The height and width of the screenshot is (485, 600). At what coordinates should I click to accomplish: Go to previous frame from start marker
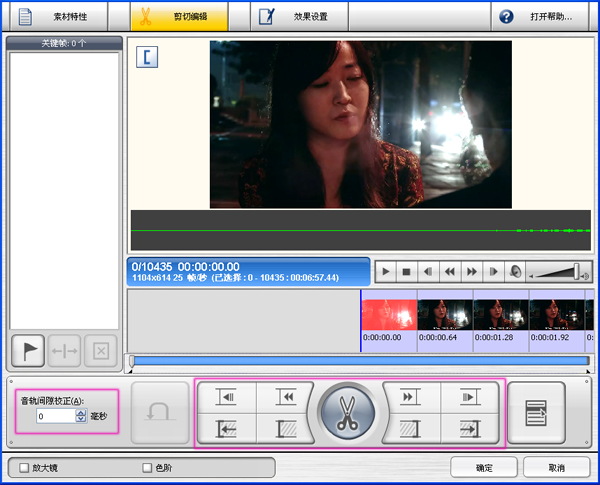(227, 397)
